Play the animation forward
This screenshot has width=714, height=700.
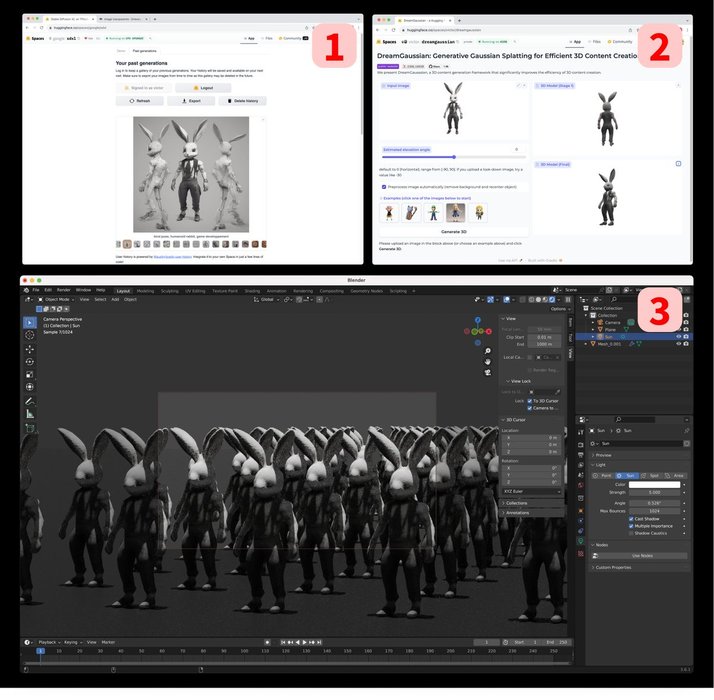click(x=305, y=642)
